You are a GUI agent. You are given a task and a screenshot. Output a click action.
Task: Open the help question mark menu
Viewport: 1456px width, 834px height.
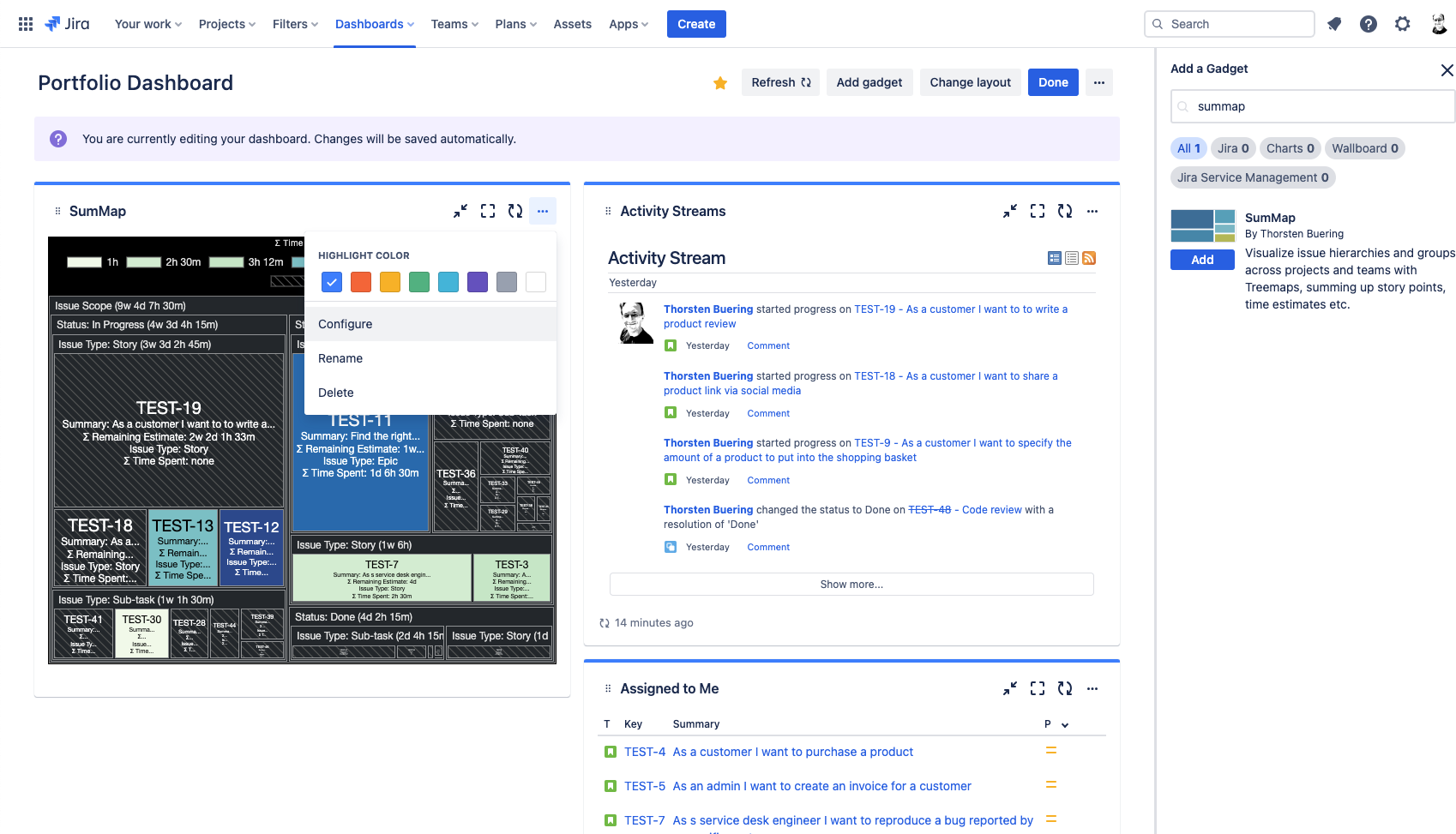tap(1369, 24)
